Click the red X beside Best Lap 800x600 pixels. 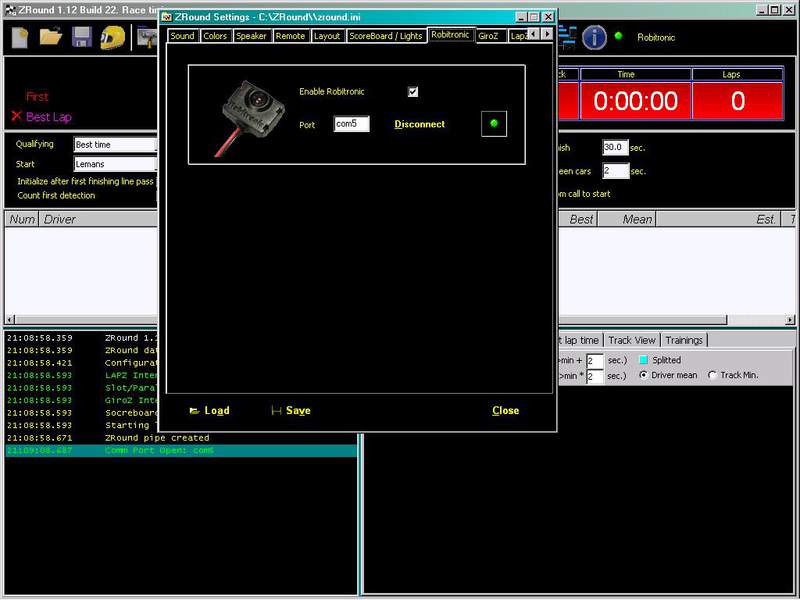click(x=16, y=116)
